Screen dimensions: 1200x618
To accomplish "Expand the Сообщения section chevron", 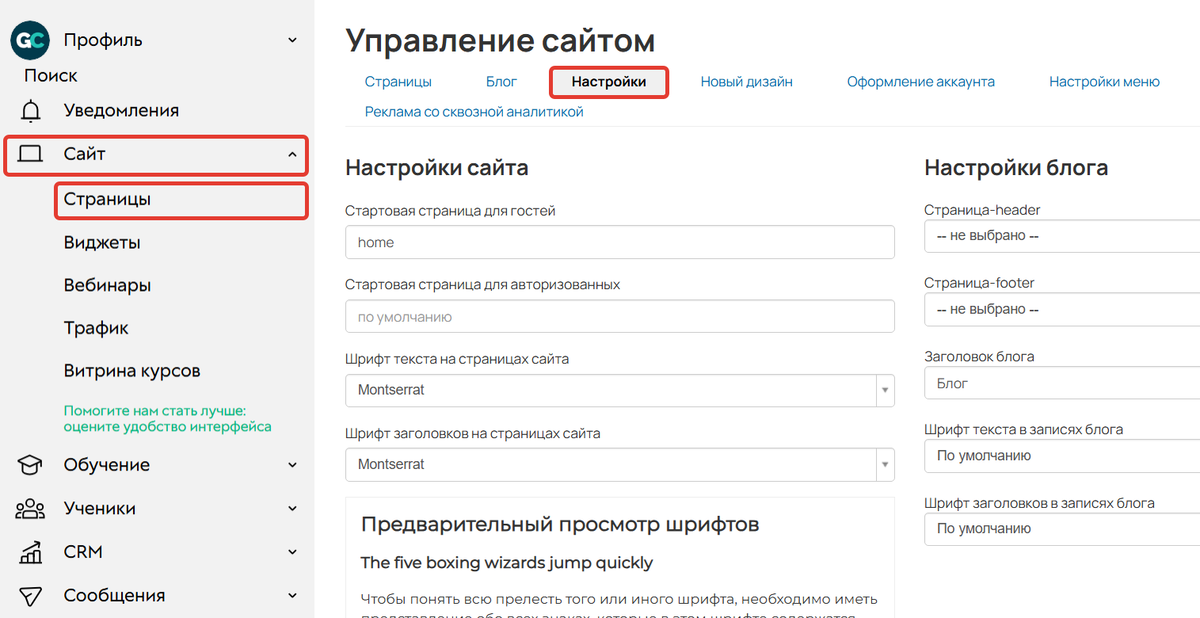I will 292,595.
